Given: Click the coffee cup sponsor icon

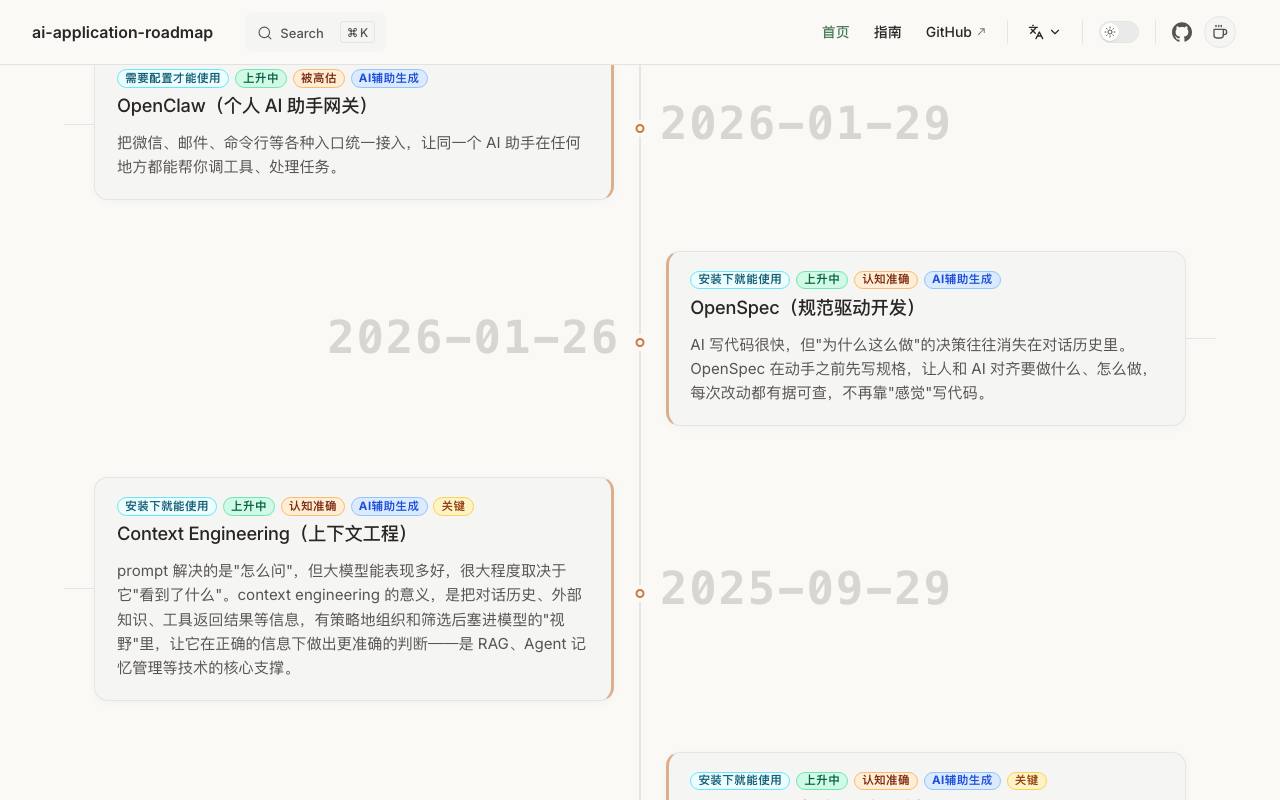Looking at the screenshot, I should [x=1220, y=32].
